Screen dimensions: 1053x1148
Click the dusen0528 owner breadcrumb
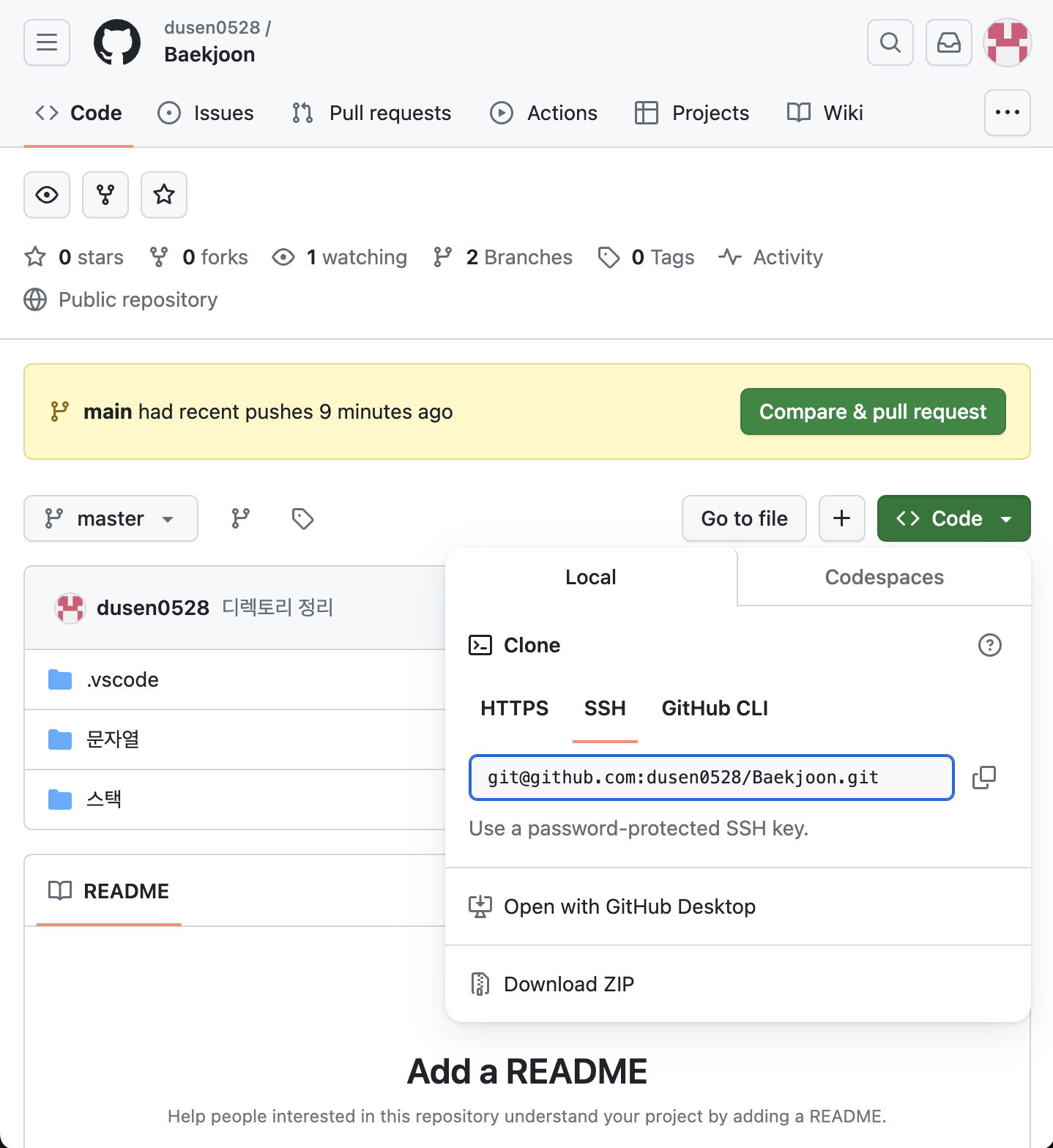(x=212, y=28)
